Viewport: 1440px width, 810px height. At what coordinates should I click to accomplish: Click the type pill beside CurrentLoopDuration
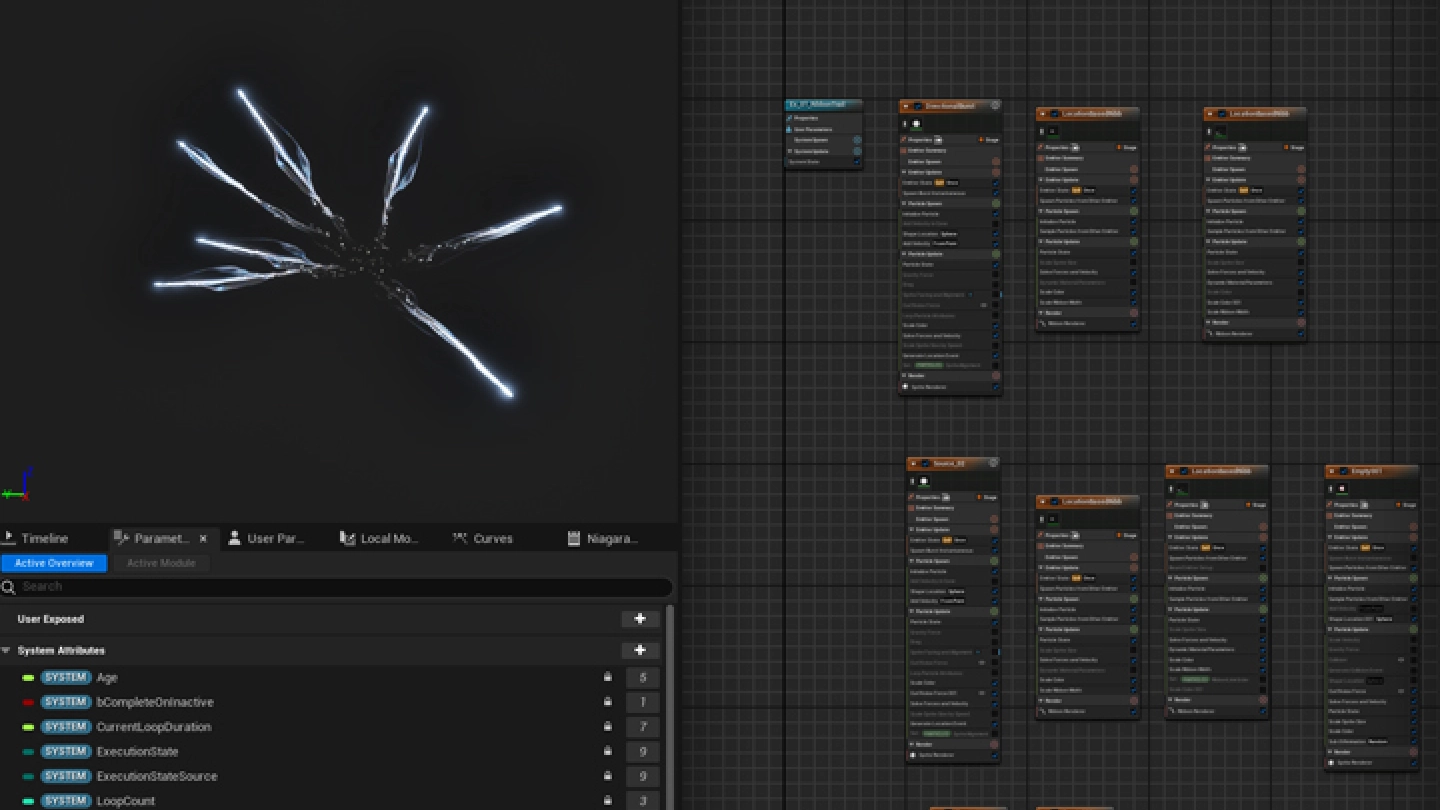28,727
